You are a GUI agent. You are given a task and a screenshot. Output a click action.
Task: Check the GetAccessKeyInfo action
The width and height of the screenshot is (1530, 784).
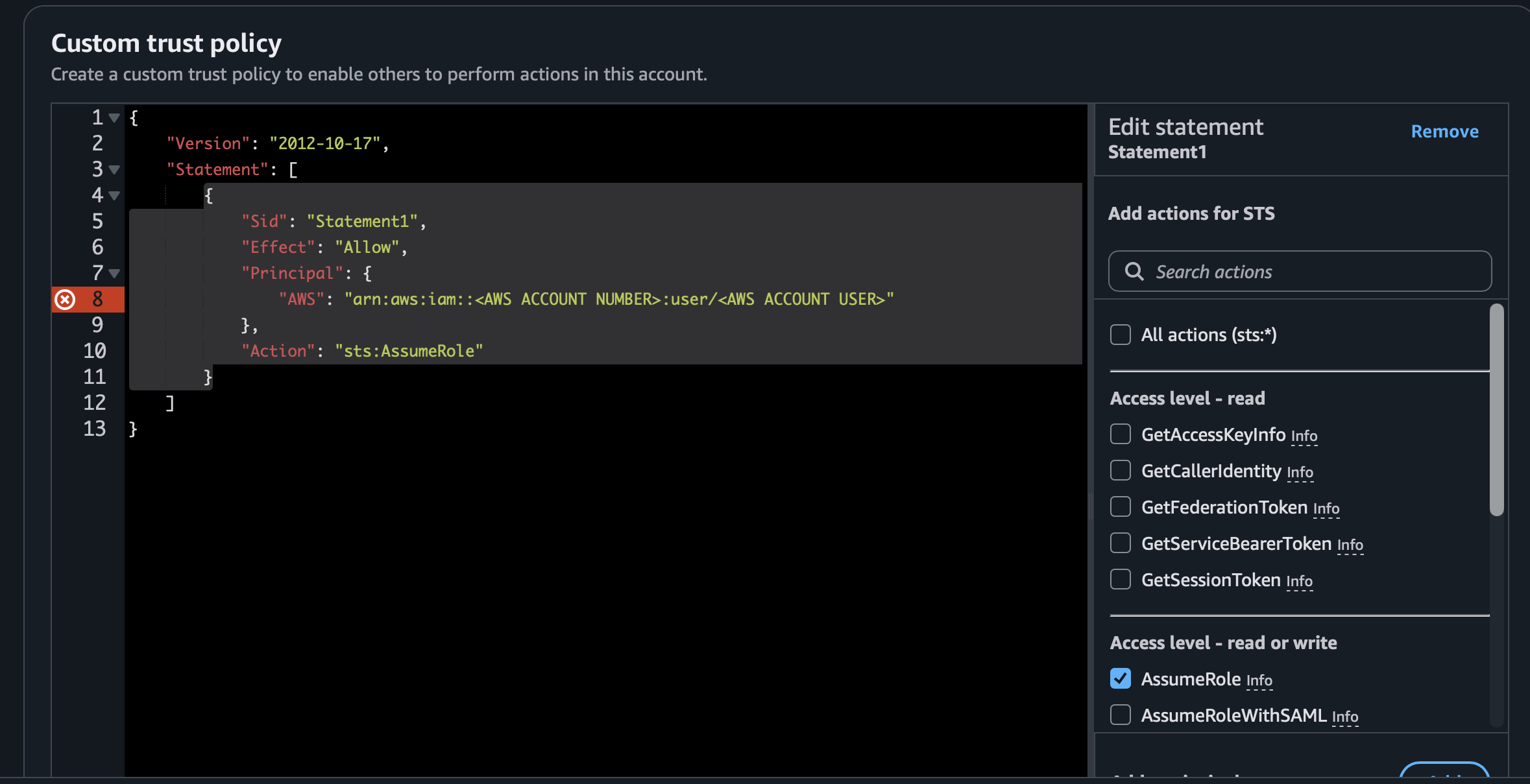point(1121,434)
